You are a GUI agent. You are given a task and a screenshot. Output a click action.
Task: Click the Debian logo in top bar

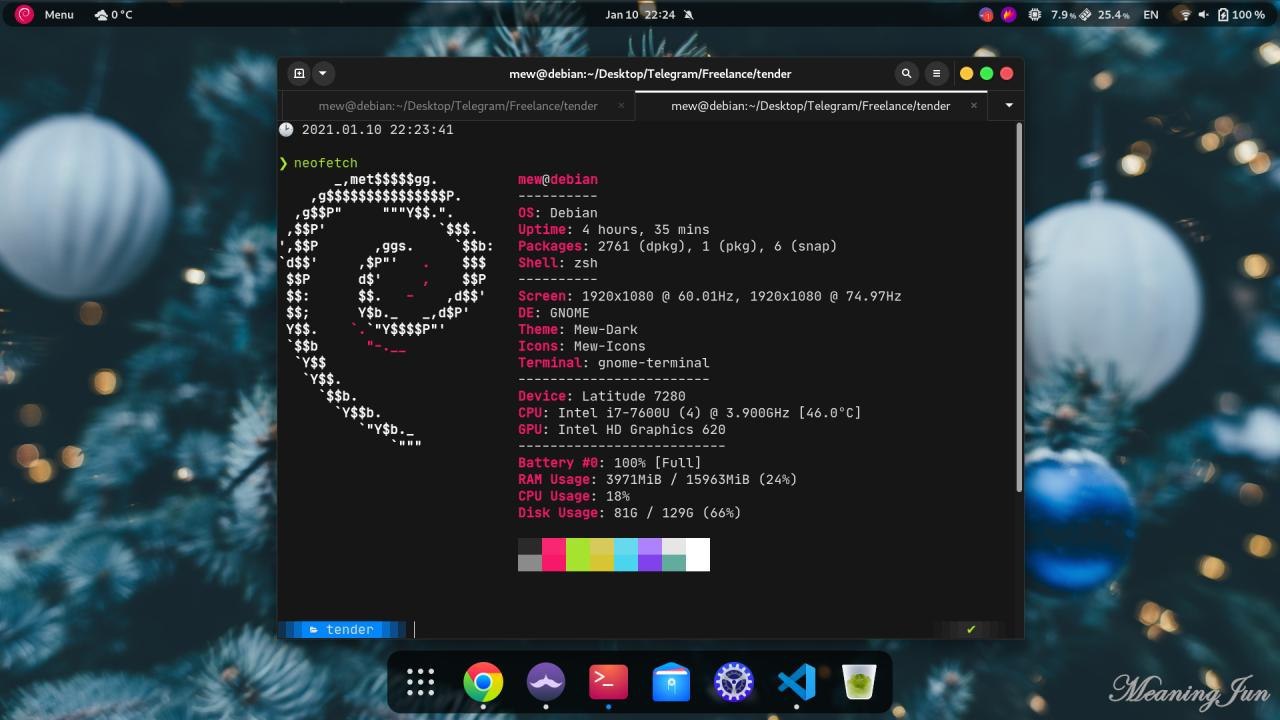pyautogui.click(x=24, y=14)
